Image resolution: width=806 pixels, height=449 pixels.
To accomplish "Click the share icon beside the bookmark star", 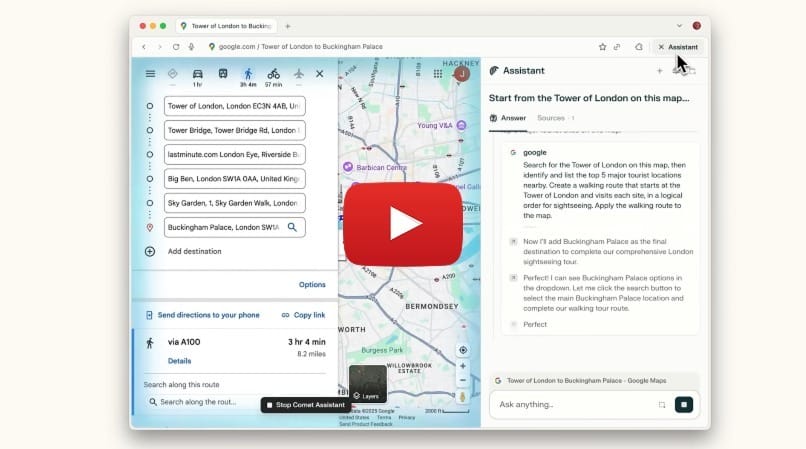I will point(617,47).
